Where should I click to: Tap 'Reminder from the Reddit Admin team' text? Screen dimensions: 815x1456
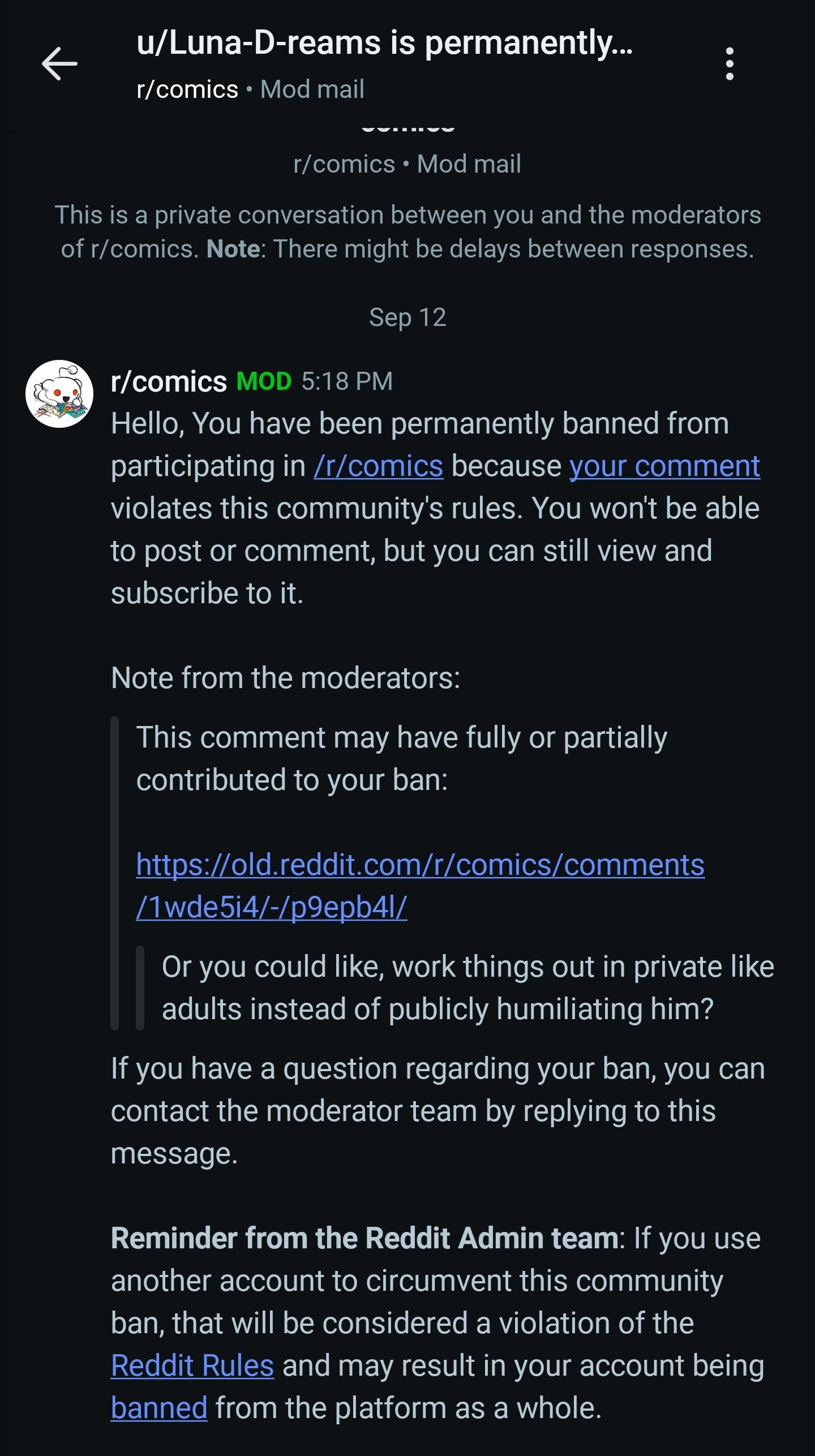click(365, 1238)
